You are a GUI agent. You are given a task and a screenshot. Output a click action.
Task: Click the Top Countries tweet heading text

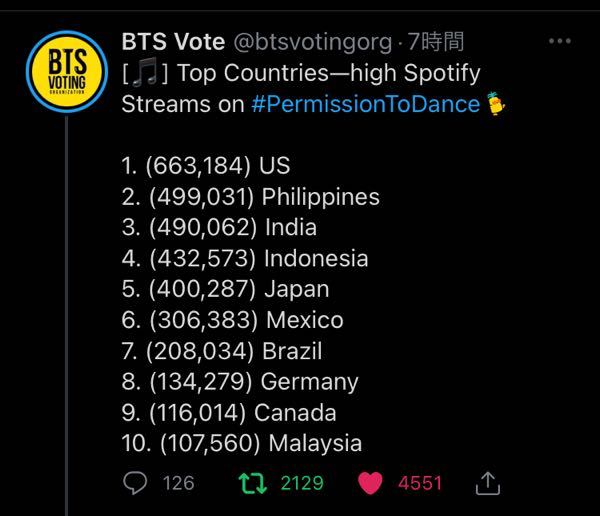click(x=301, y=88)
